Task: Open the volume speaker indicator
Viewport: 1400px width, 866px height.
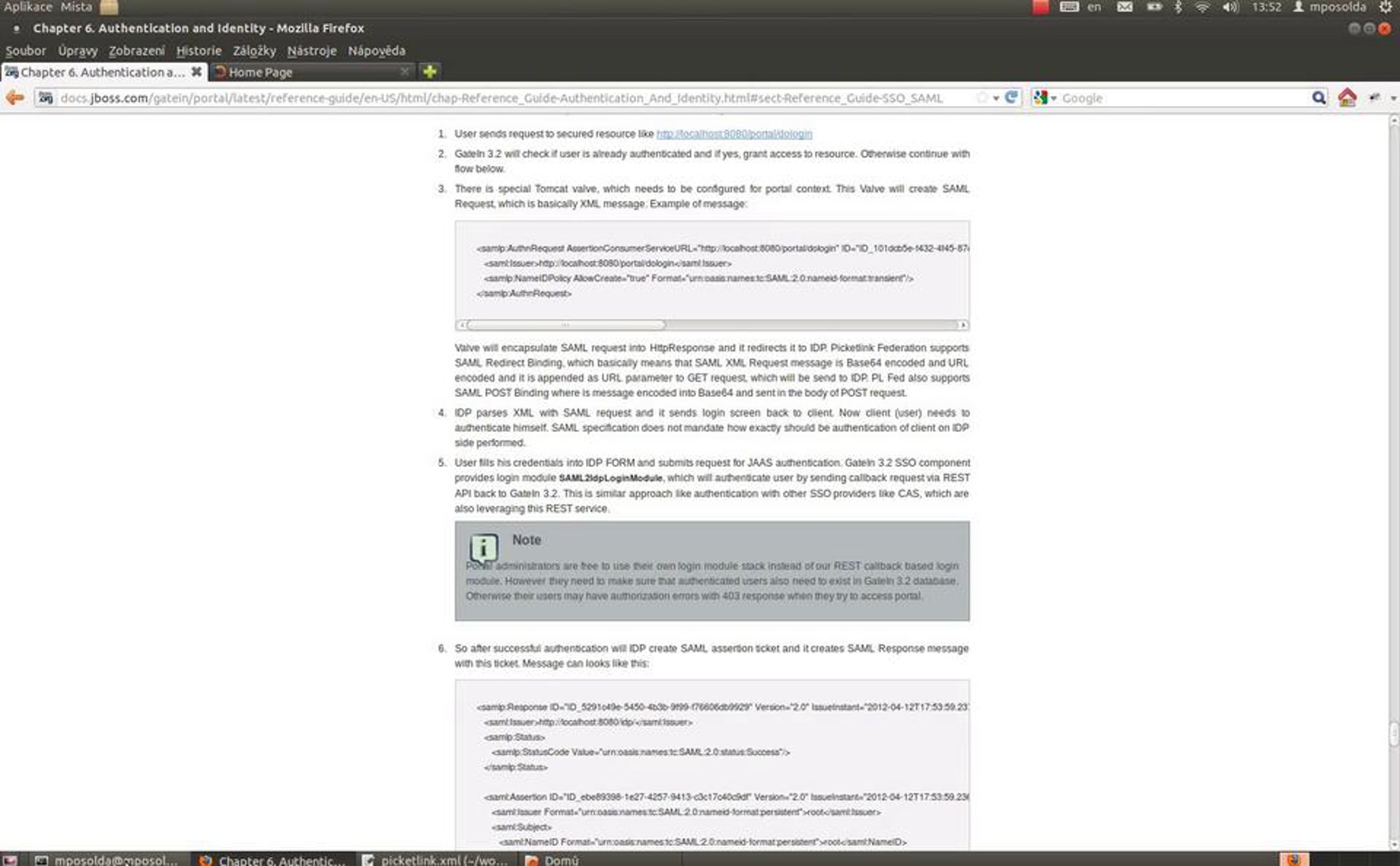Action: (x=1230, y=7)
